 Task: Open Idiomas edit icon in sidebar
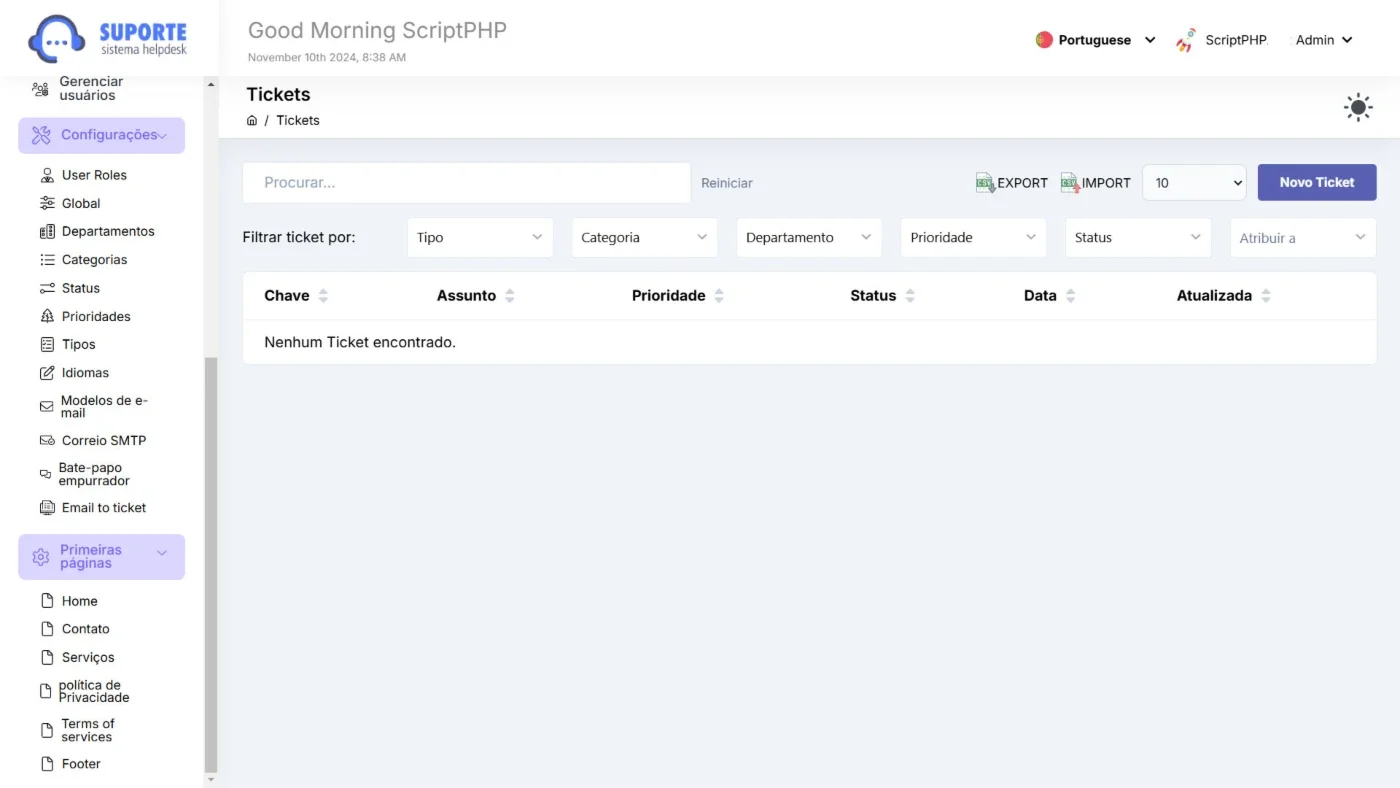point(47,373)
